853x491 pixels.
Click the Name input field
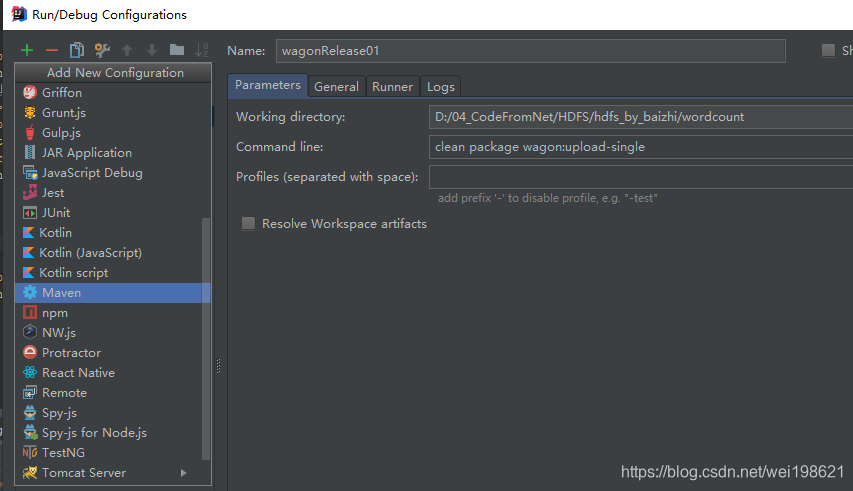tap(530, 51)
